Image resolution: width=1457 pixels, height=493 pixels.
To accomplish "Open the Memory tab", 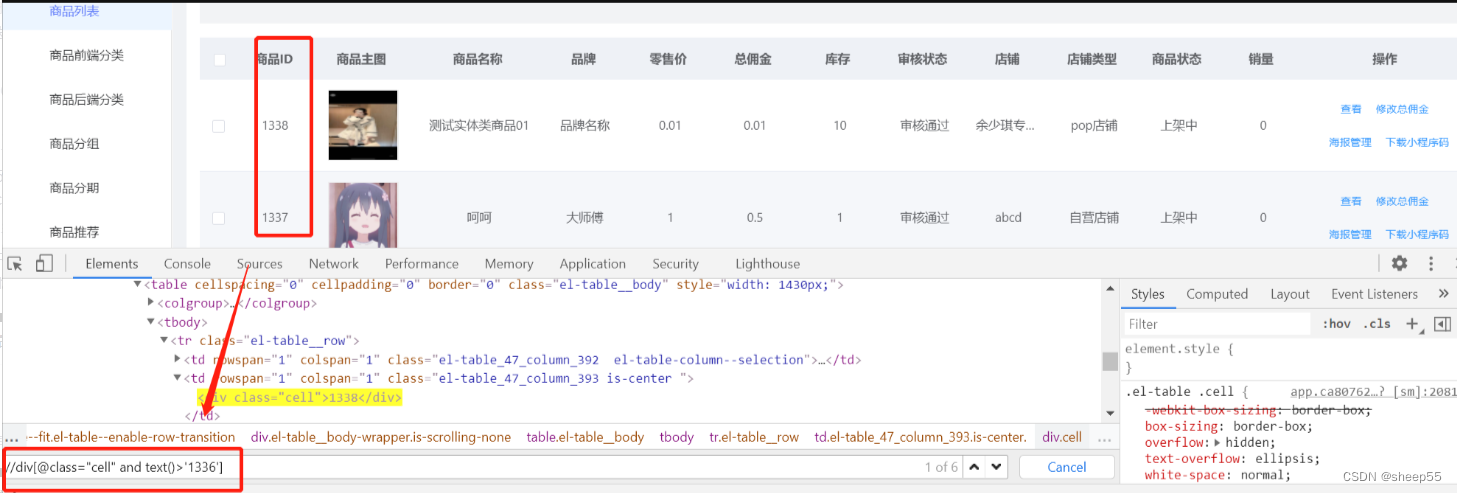I will [x=509, y=264].
